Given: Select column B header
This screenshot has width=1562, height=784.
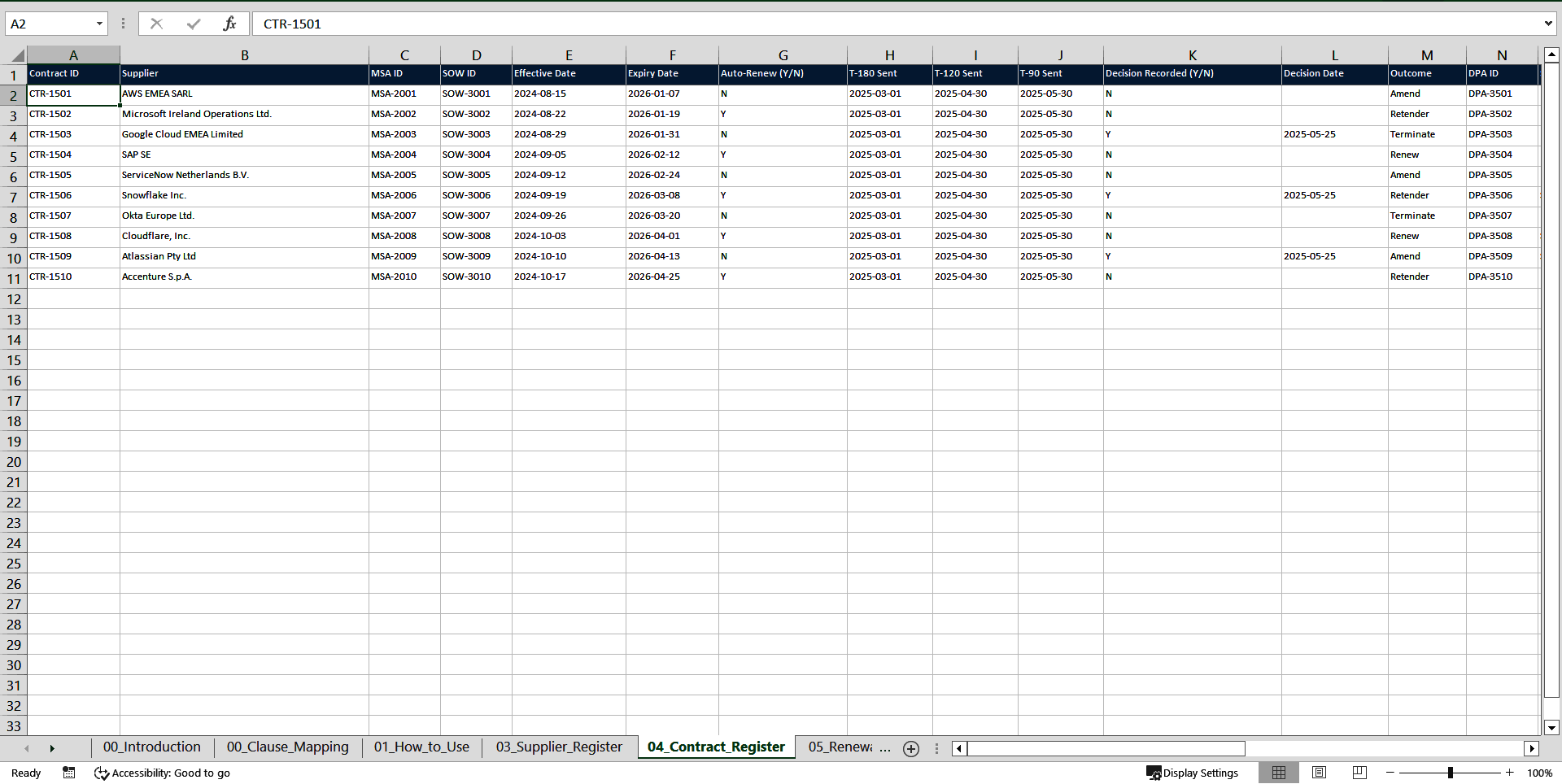Looking at the screenshot, I should pyautogui.click(x=244, y=55).
